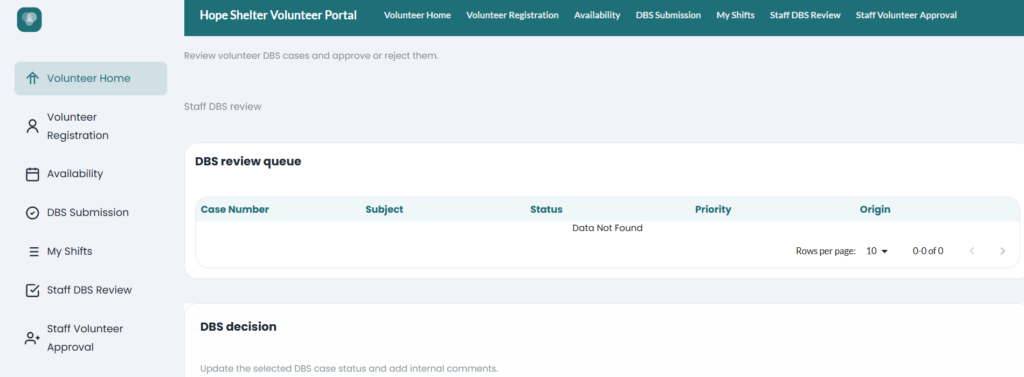Click the add-user icon for Staff Volunteer Approval
This screenshot has height=377, width=1024.
pos(32,338)
